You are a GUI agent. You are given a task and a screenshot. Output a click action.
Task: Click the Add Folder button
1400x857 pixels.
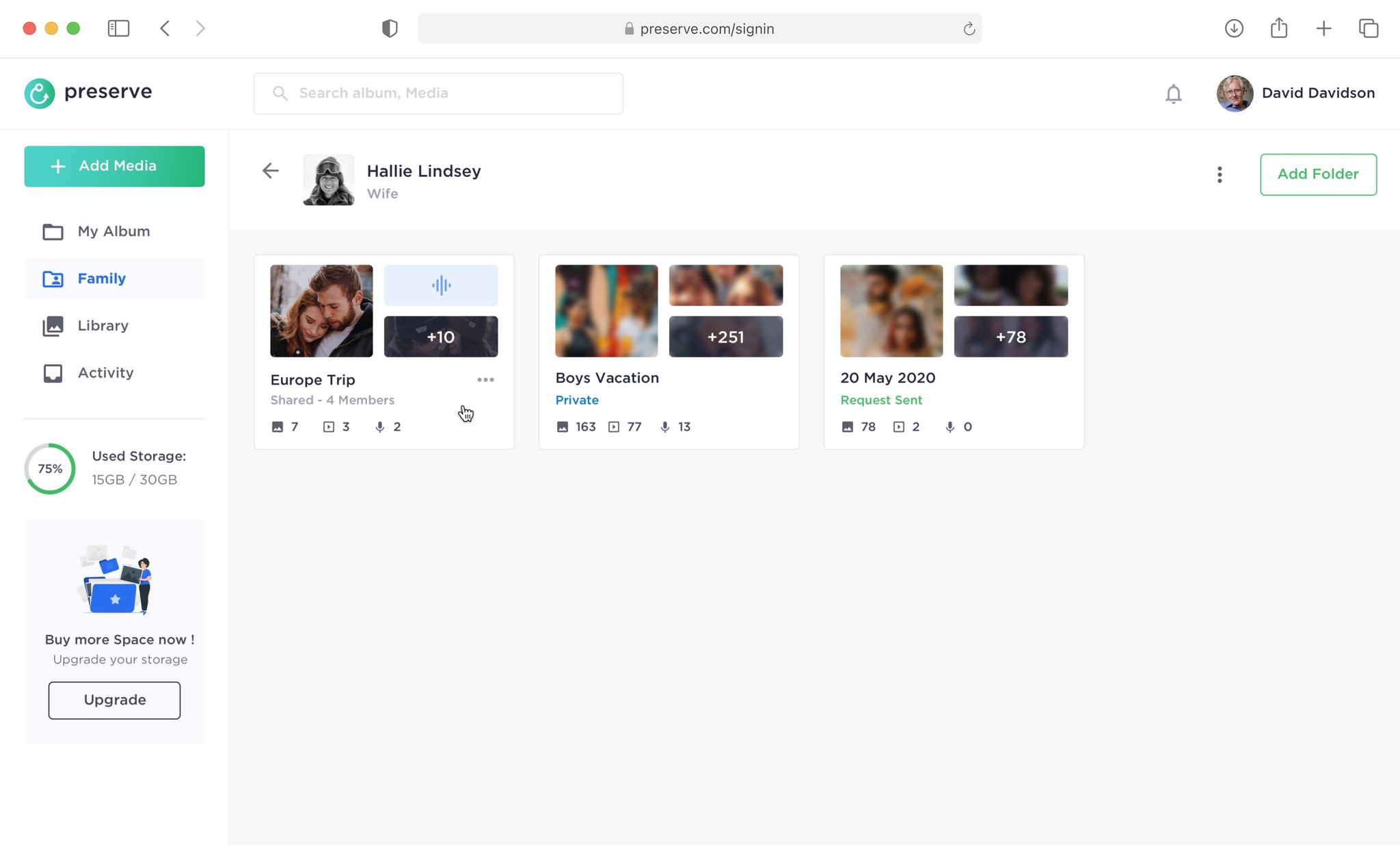[x=1318, y=174]
